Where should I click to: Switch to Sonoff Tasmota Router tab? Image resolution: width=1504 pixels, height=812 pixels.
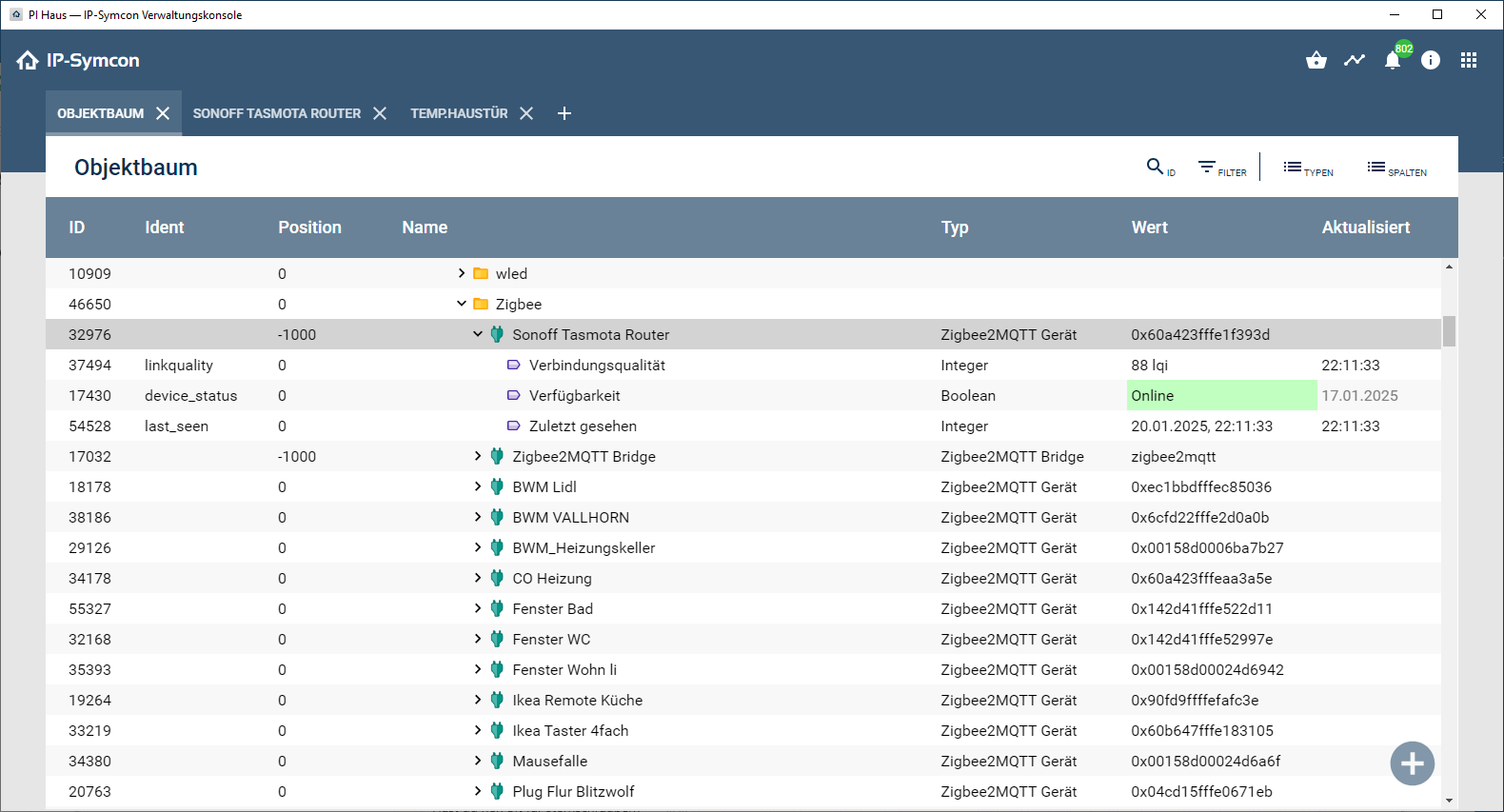tap(277, 113)
